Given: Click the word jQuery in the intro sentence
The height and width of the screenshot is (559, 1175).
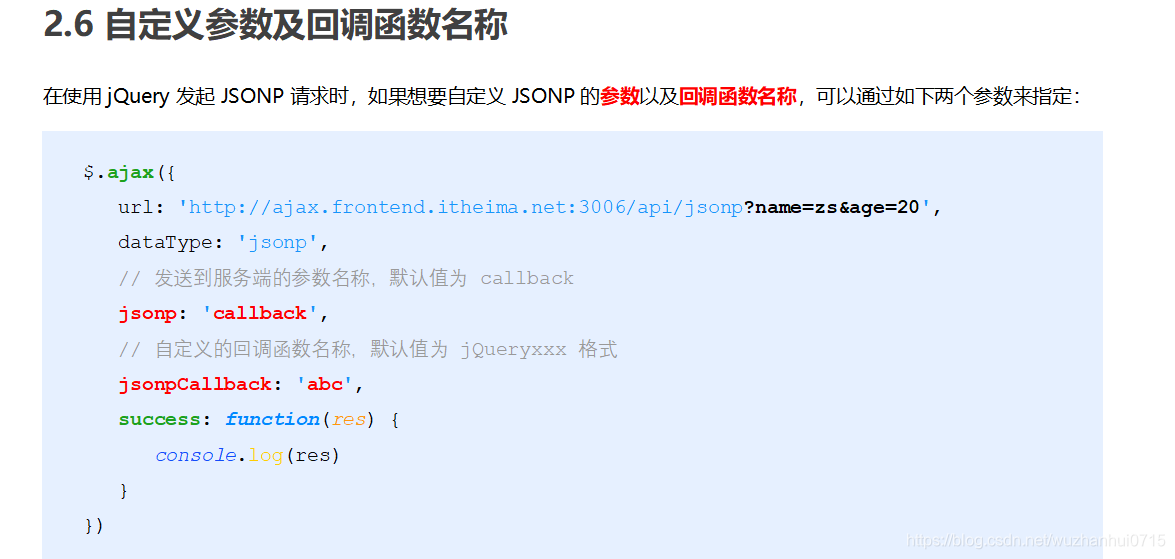Looking at the screenshot, I should point(138,97).
